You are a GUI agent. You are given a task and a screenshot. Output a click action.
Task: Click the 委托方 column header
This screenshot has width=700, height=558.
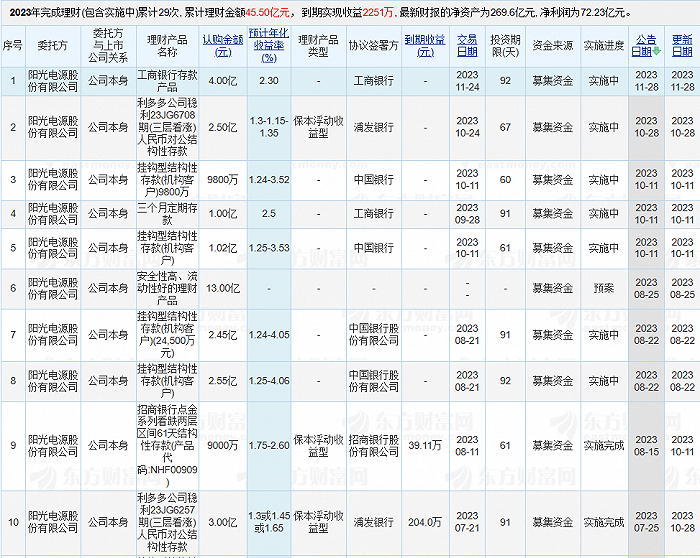tap(53, 46)
